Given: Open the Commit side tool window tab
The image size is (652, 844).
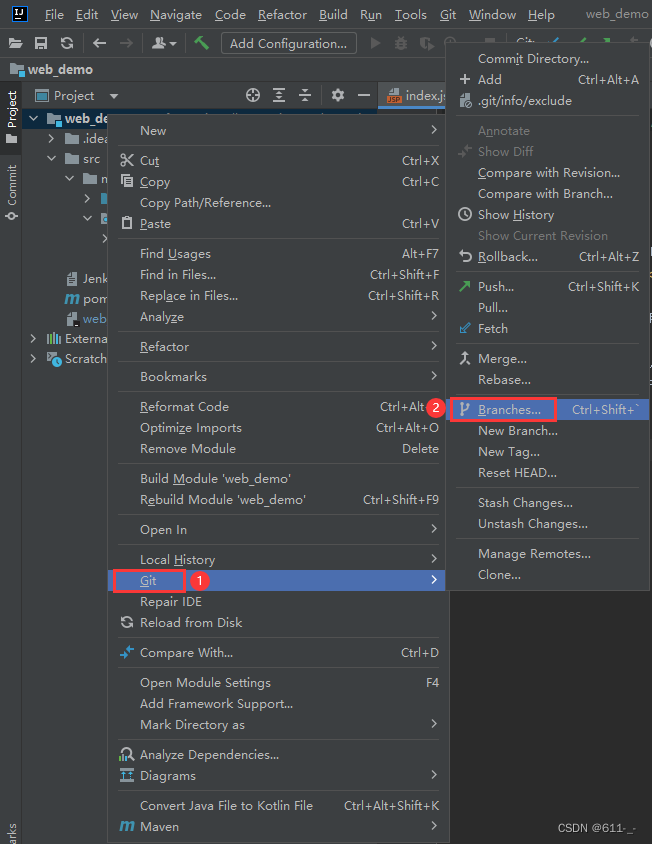Looking at the screenshot, I should click(x=11, y=193).
